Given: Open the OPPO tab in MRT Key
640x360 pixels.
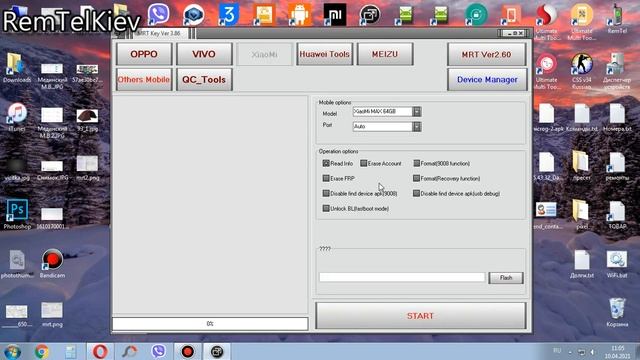Looking at the screenshot, I should click(144, 54).
